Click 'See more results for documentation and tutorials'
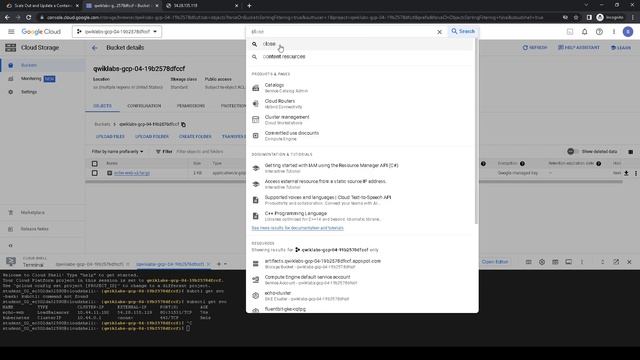Screen dimensions: 640x360 [297, 228]
